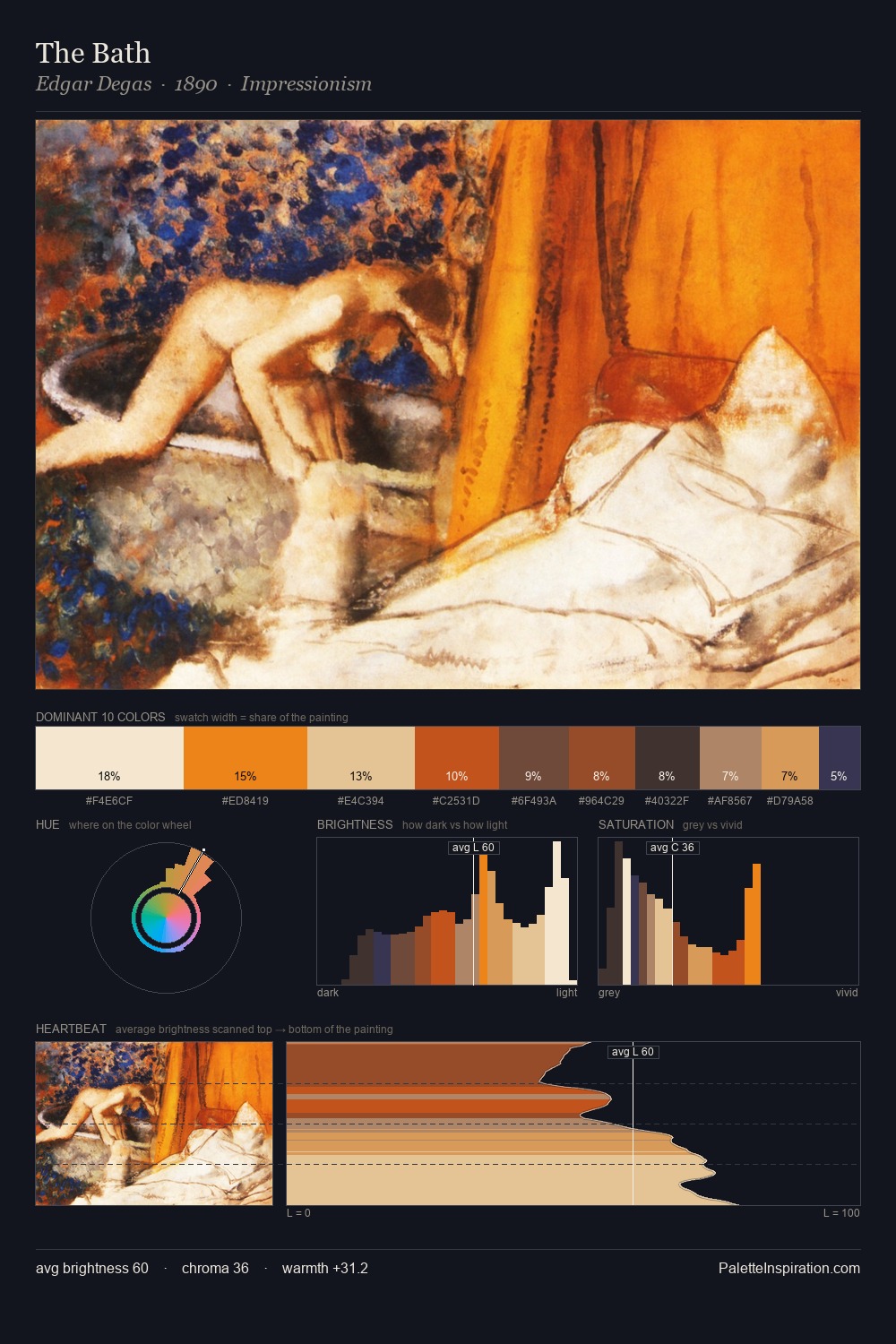Click the heartbeat brightness profile chart
Viewport: 896px width, 1344px height.
coord(573,1124)
